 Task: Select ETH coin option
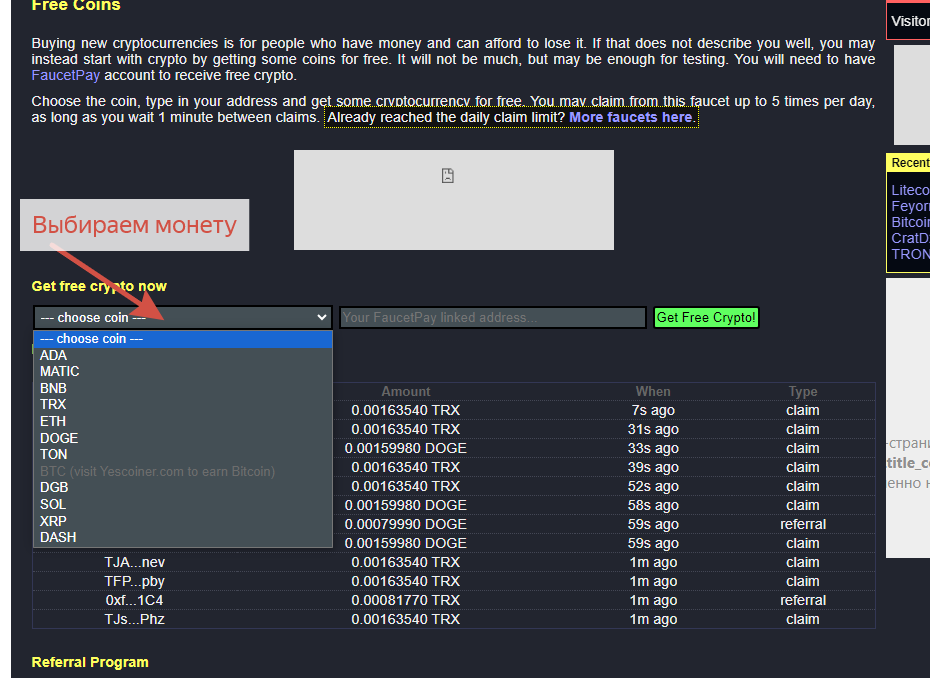(x=183, y=421)
